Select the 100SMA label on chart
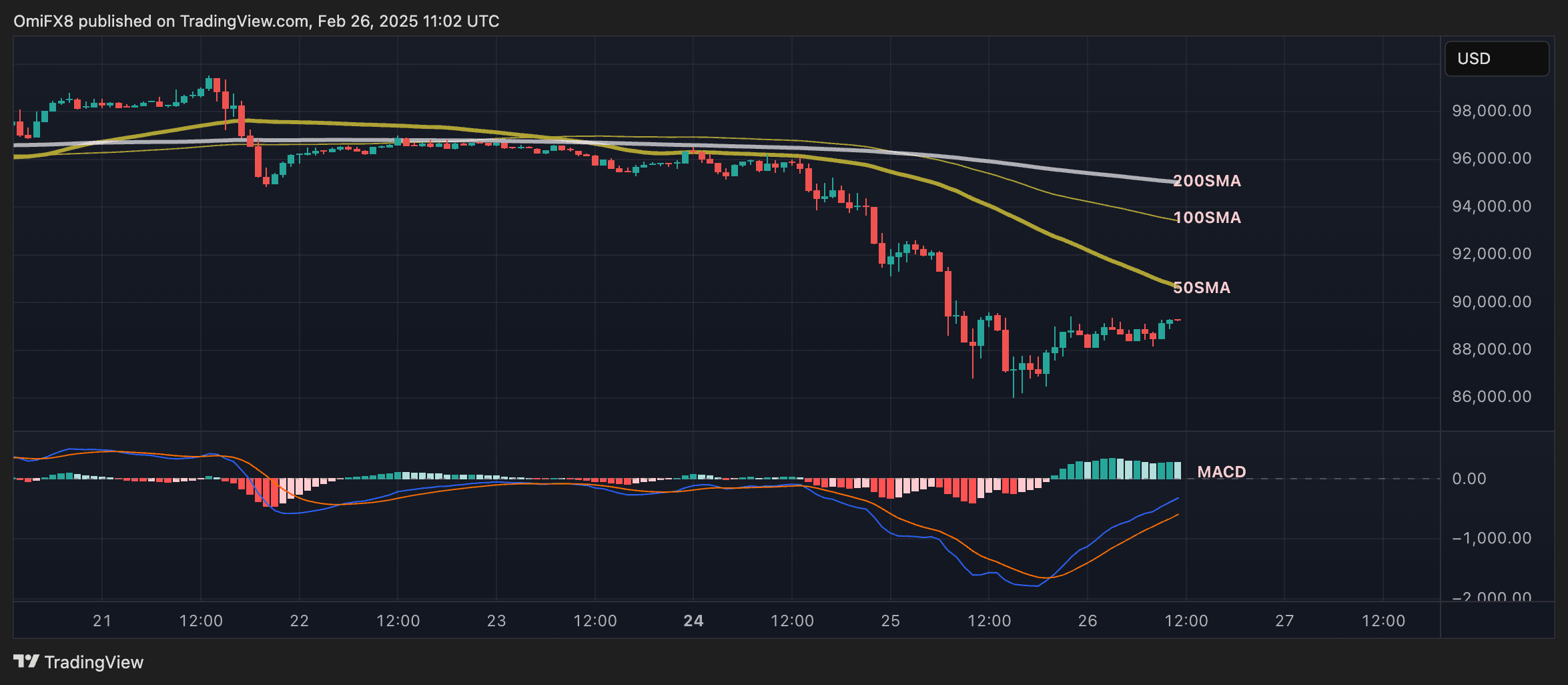Screen dimensions: 1568x685 pos(1207,218)
